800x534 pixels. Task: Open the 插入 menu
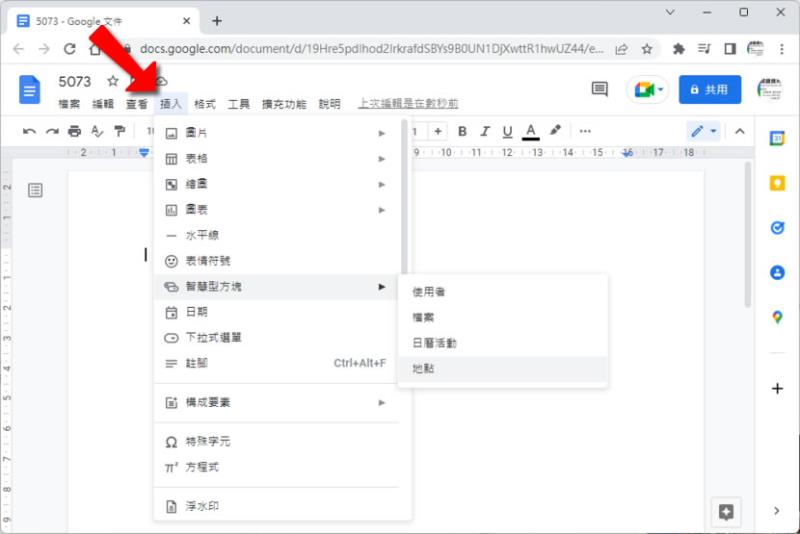[170, 104]
